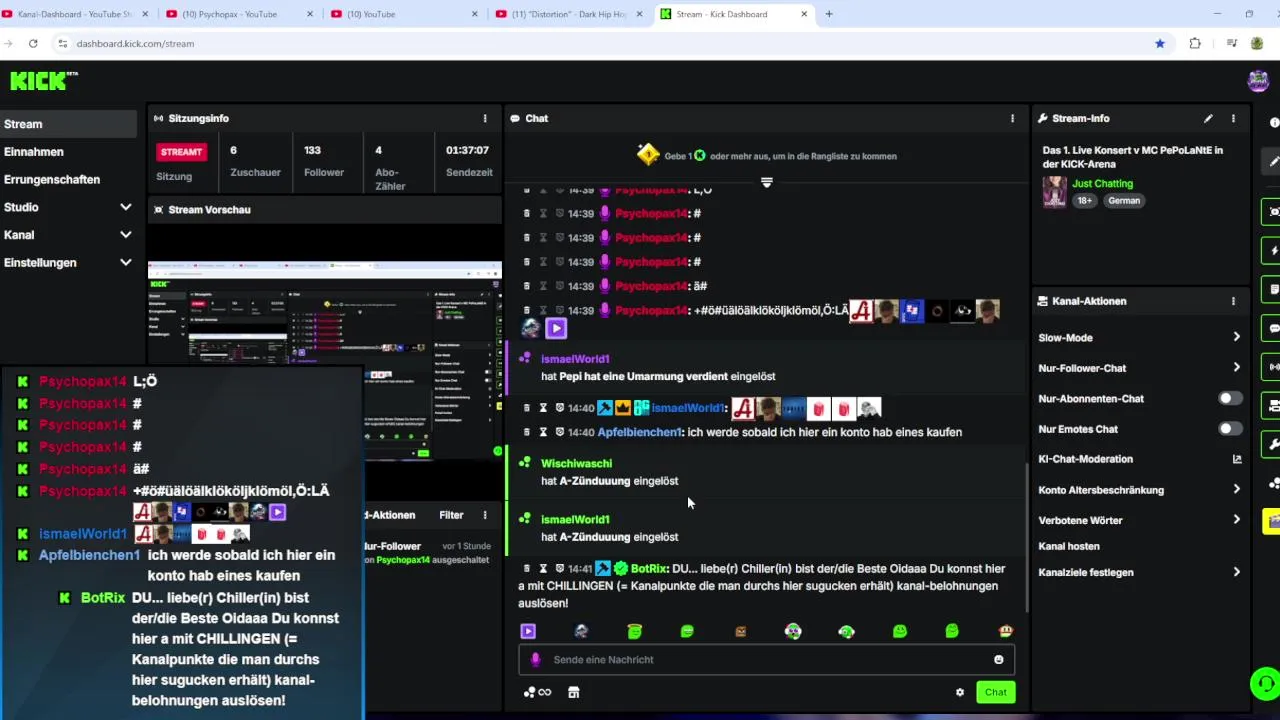Click in the Sende eine Nachricht field
Viewport: 1280px width, 720px height.
point(766,660)
